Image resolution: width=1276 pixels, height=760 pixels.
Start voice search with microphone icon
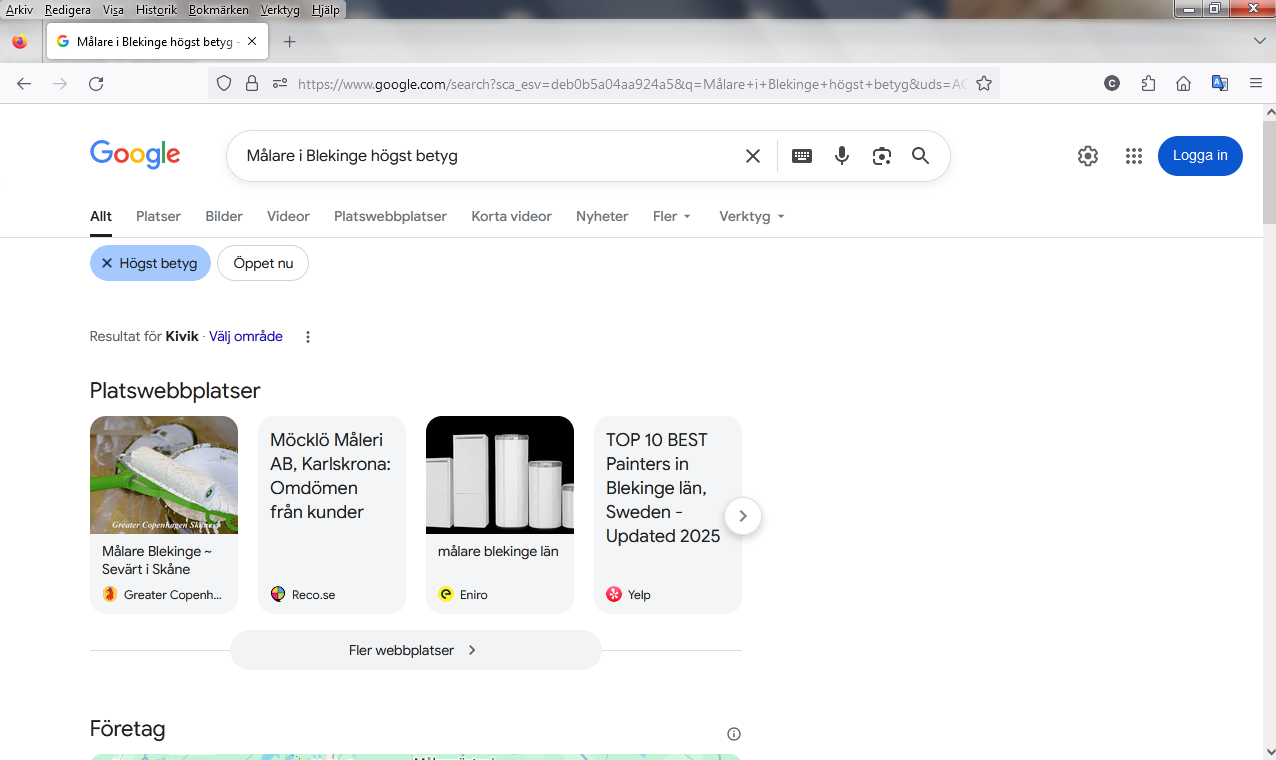(842, 156)
